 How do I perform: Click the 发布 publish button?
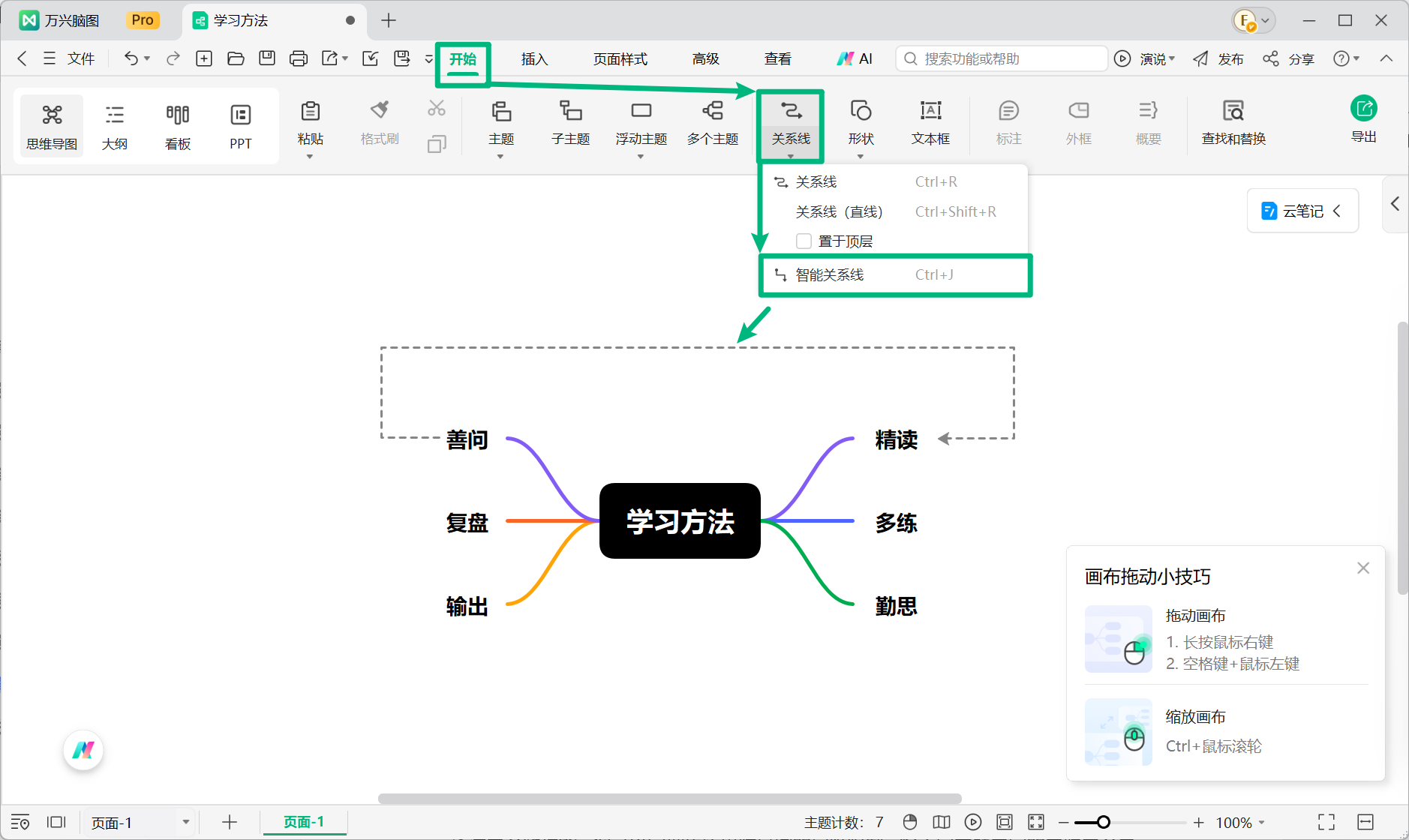(x=1218, y=58)
